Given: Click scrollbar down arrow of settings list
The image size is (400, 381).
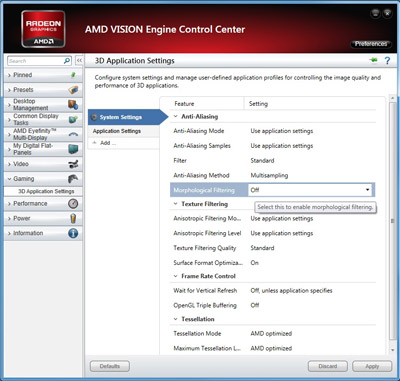Looking at the screenshot, I should [393, 350].
